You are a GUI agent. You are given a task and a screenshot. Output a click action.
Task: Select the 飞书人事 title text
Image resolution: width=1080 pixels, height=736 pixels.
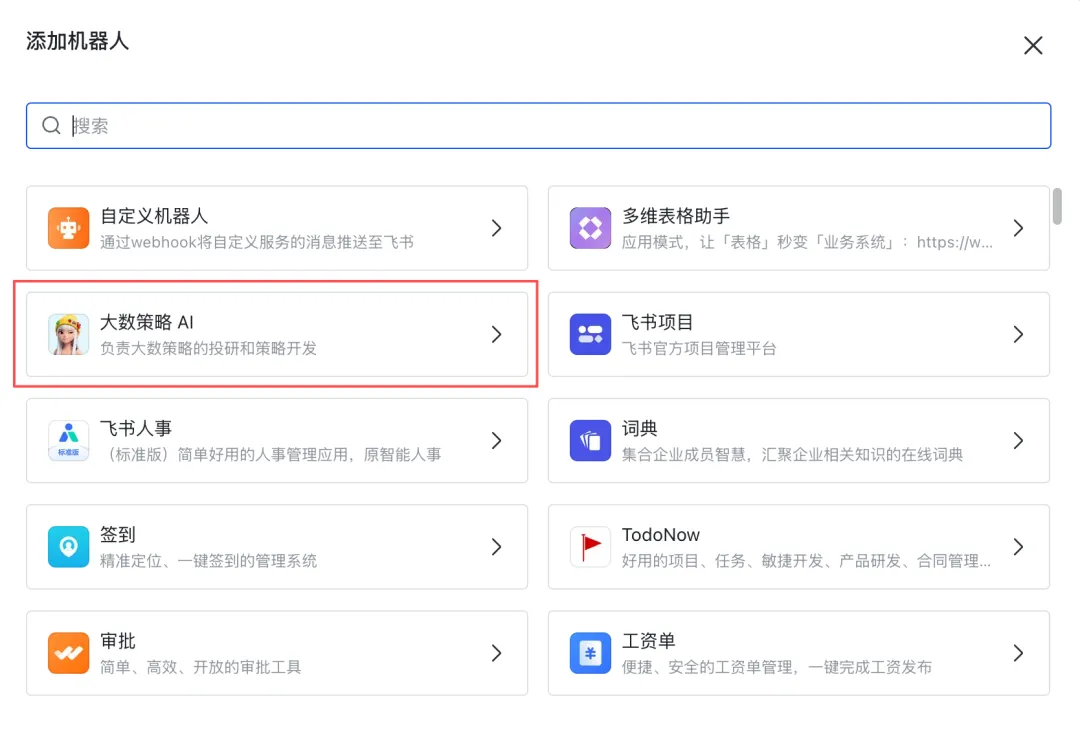coord(136,428)
